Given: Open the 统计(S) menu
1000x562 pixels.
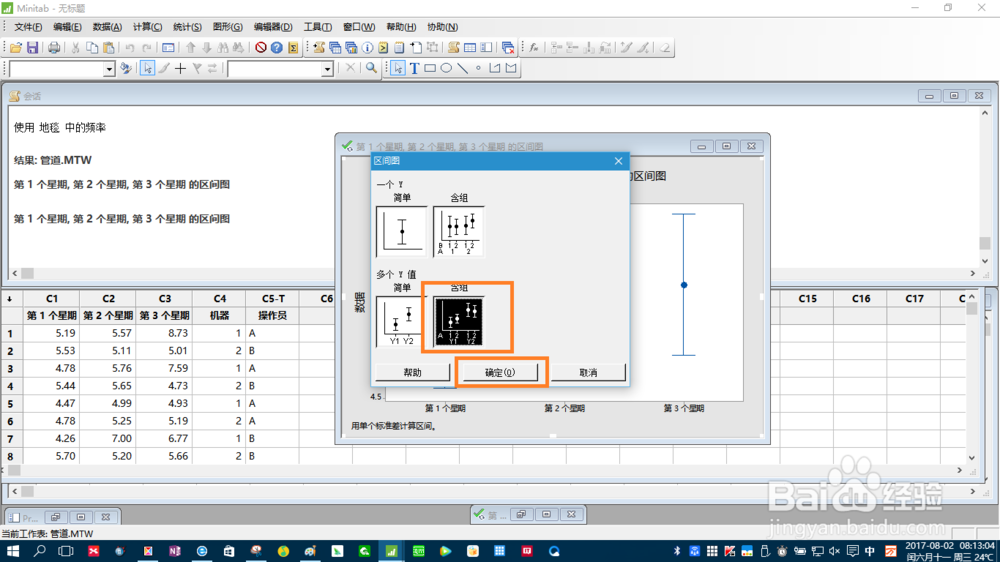Looking at the screenshot, I should [188, 27].
